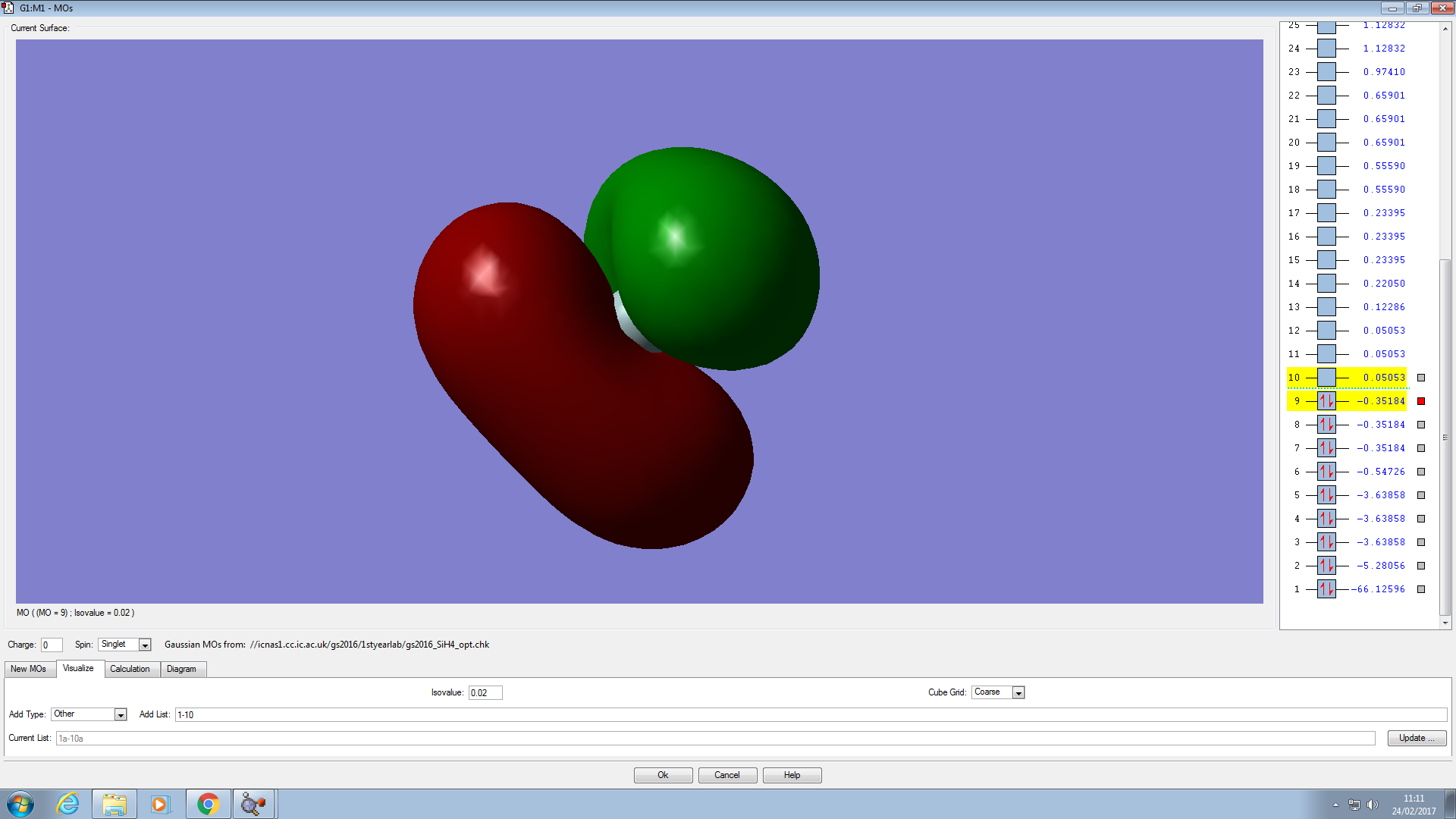This screenshot has height=819, width=1456.
Task: Toggle the surface marker square for MO 8
Action: pos(1421,425)
